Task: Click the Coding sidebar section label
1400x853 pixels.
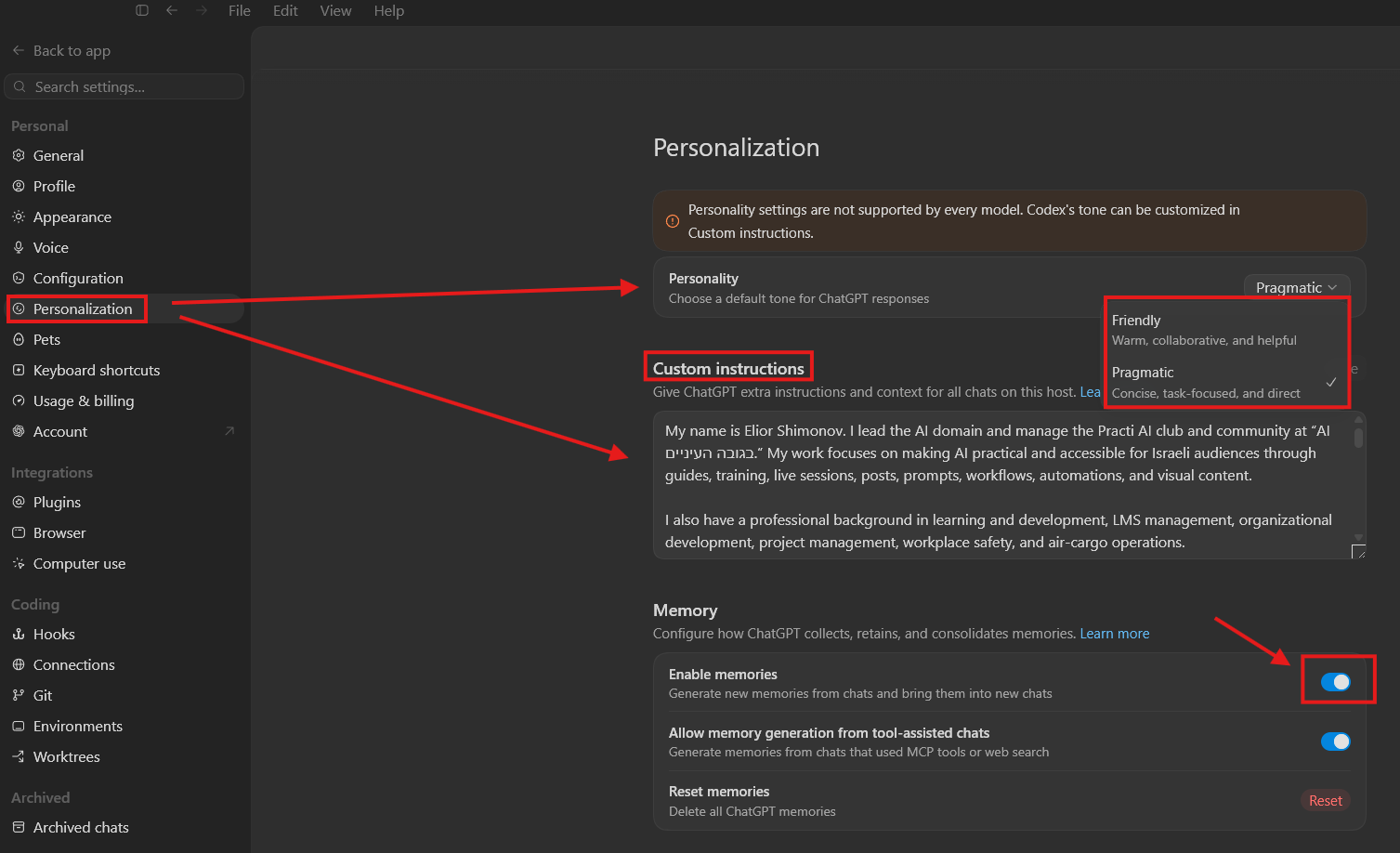Action: 35,604
